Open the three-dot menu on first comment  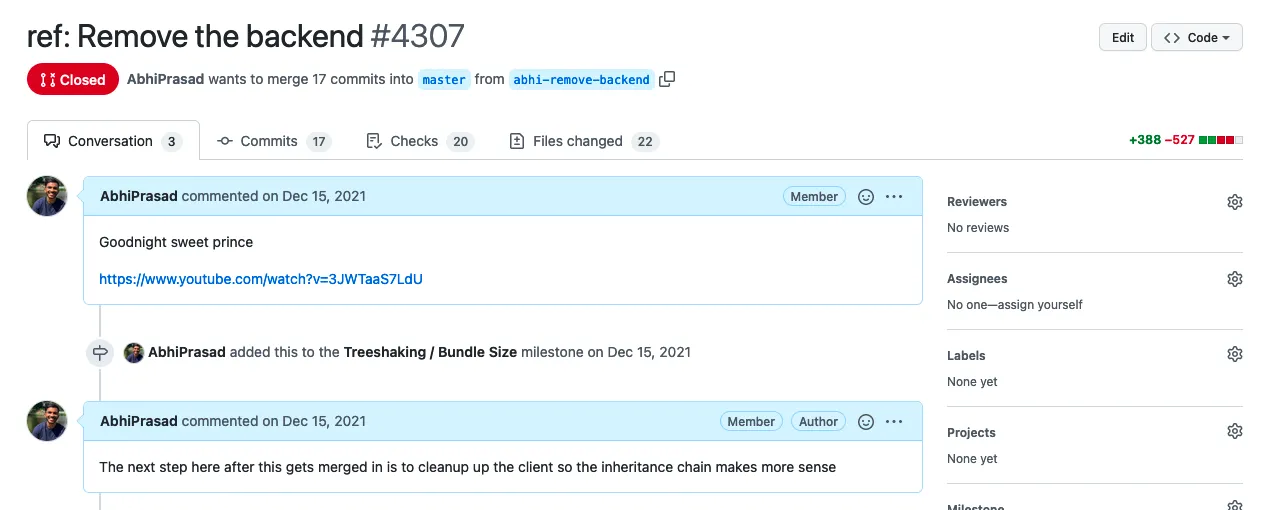[894, 197]
